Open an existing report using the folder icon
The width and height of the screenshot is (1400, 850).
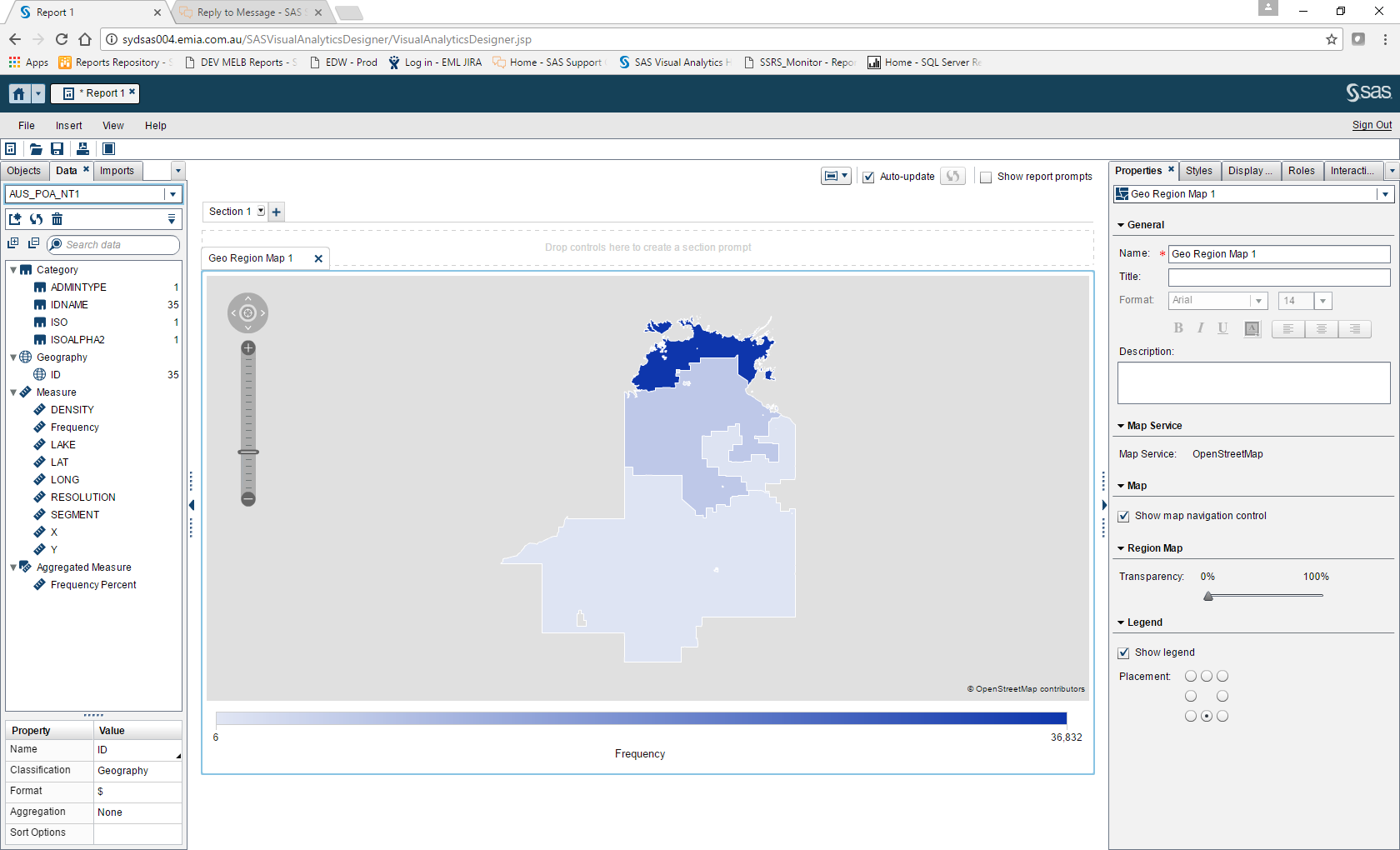[x=36, y=148]
